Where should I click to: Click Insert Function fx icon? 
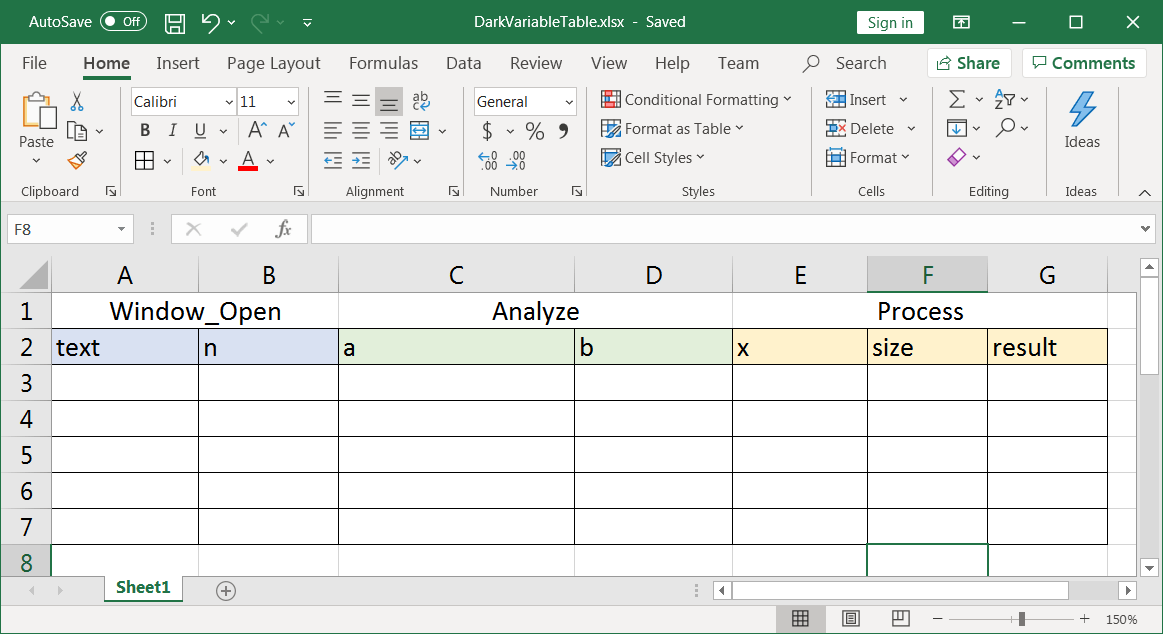(283, 229)
